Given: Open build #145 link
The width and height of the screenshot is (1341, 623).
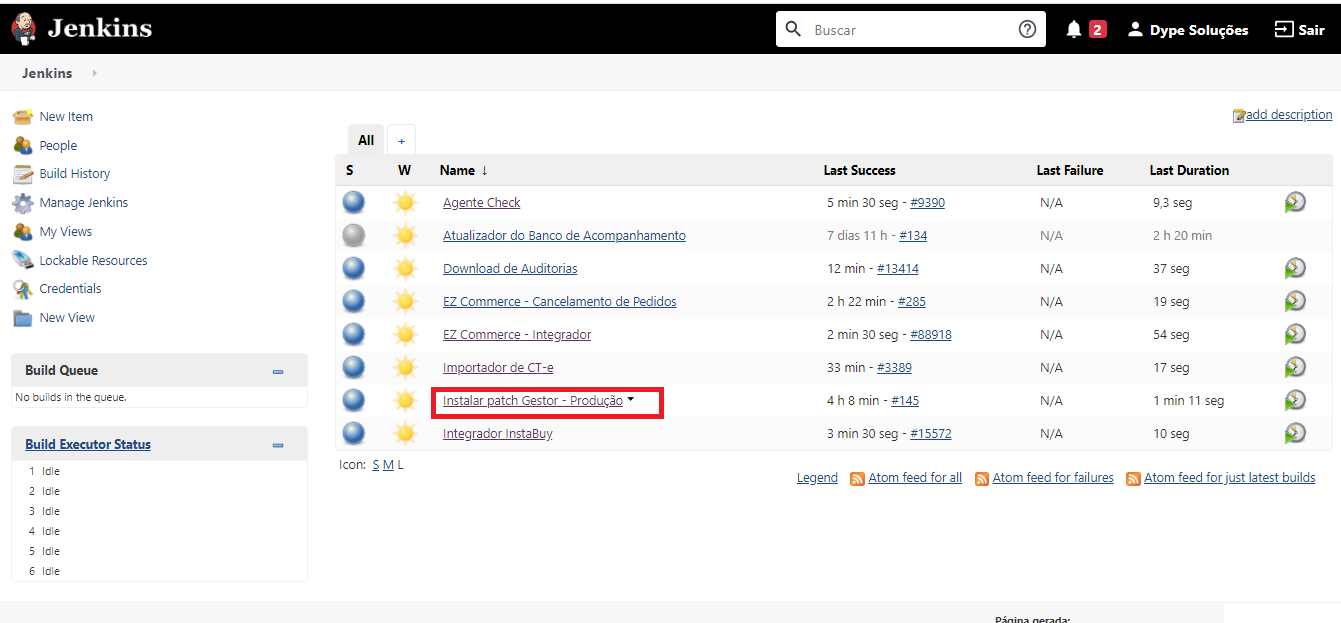Looking at the screenshot, I should (905, 400).
